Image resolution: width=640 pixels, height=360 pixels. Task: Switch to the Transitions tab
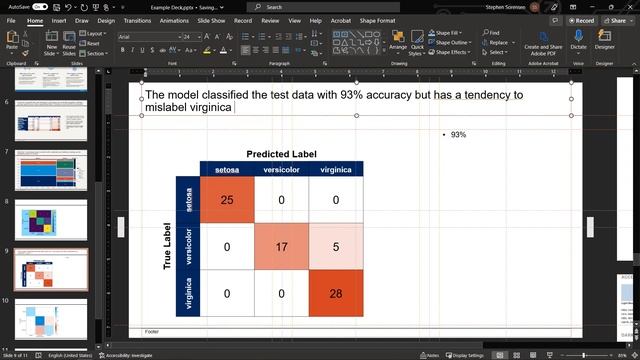[x=138, y=20]
